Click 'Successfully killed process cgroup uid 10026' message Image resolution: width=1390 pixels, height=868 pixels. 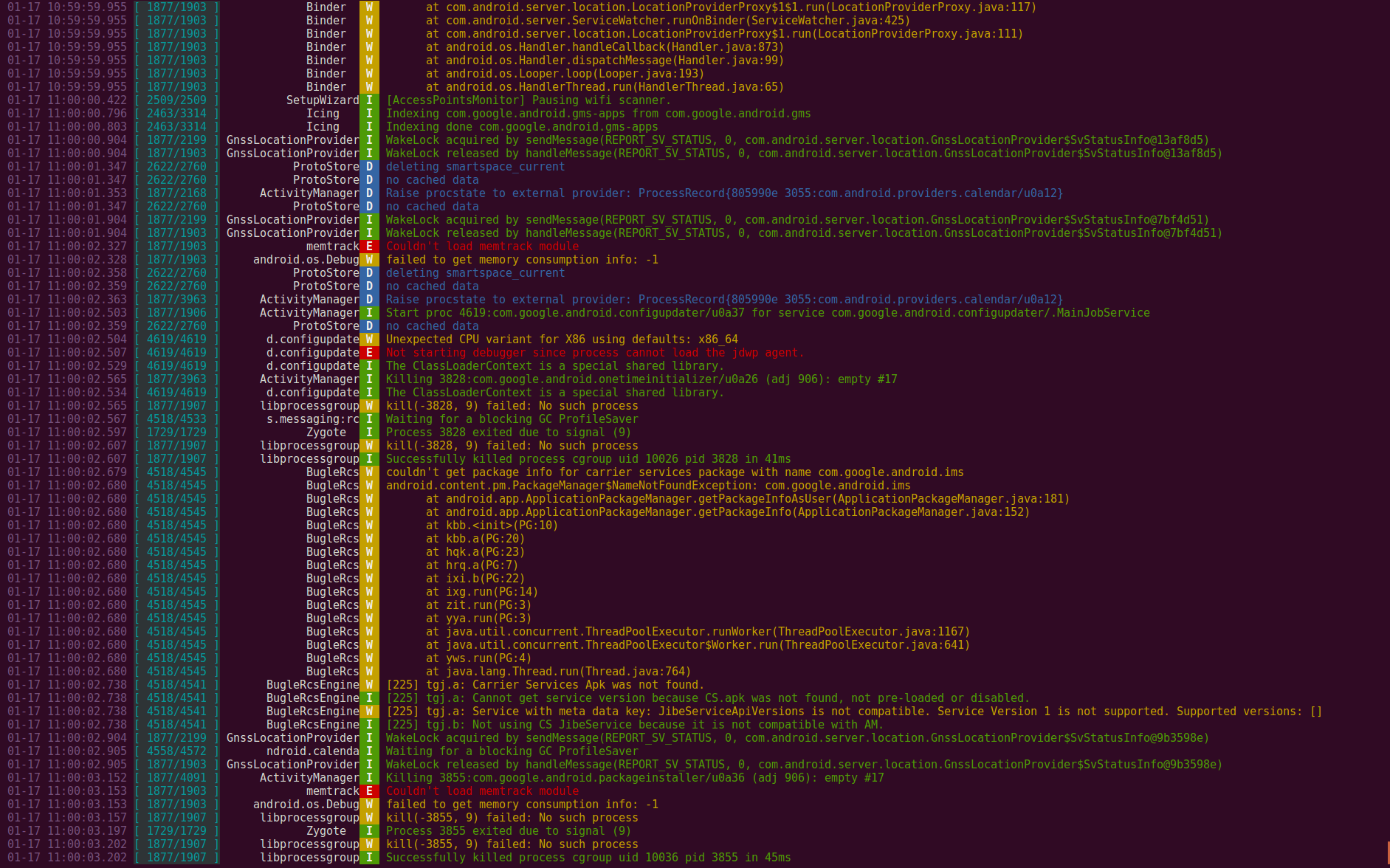tap(588, 459)
